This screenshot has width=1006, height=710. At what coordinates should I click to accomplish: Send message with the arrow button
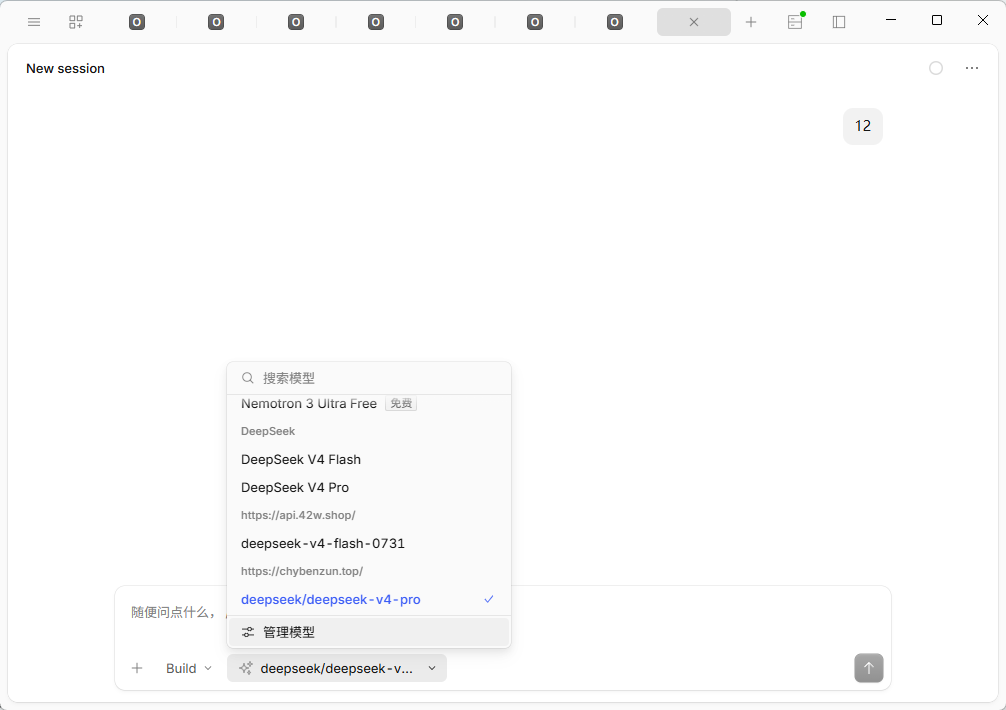[869, 668]
